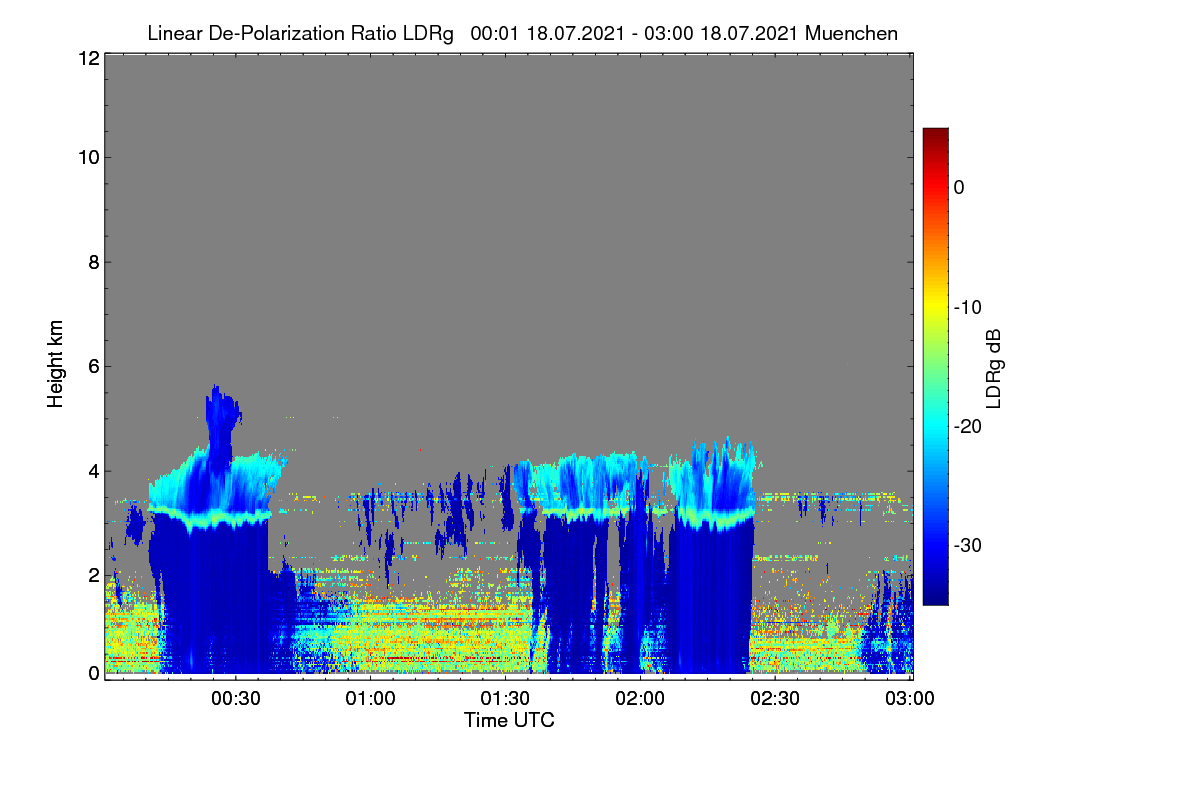Screen dimensions: 1200x800
Task: Click the plot title mentioning Muenchen
Action: (522, 33)
